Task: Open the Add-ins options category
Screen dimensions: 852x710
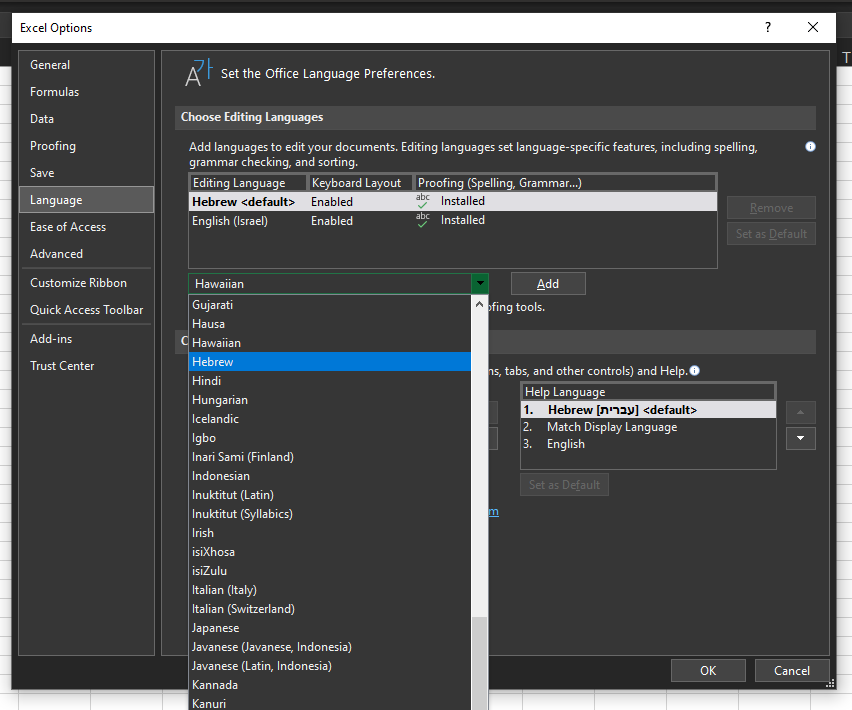Action: click(86, 339)
